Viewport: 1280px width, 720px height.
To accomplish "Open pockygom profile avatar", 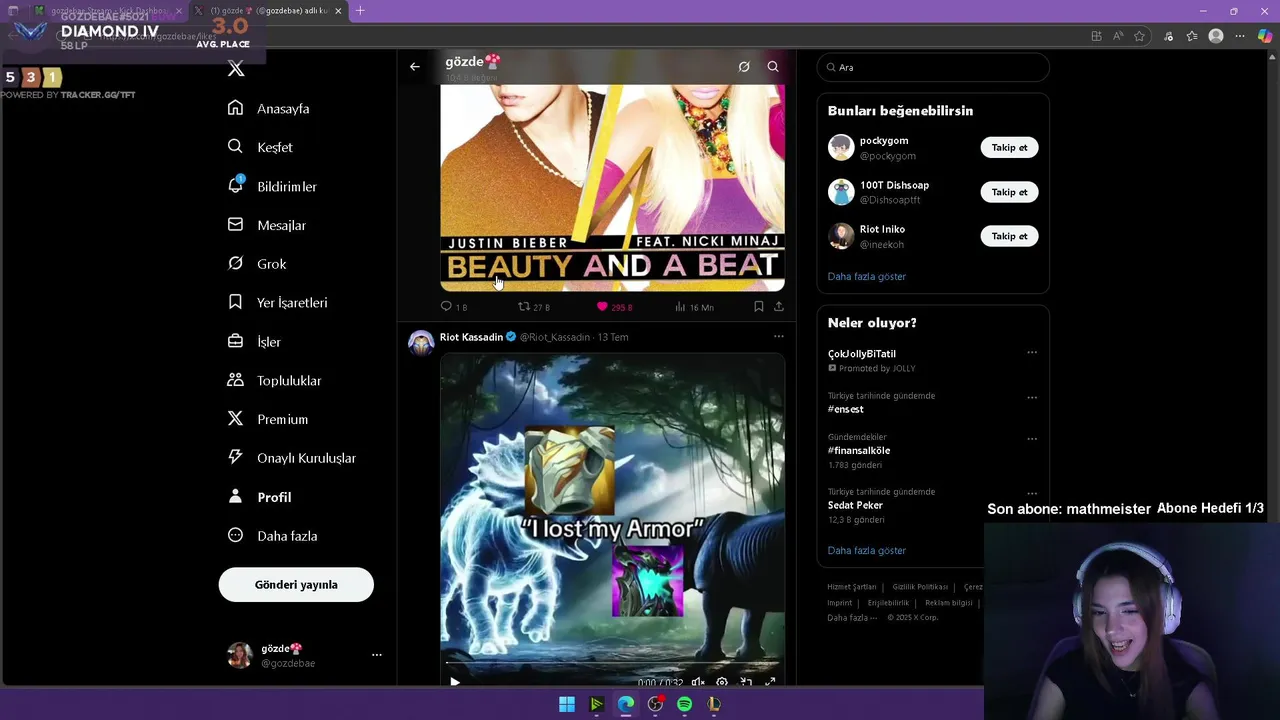I will click(841, 147).
